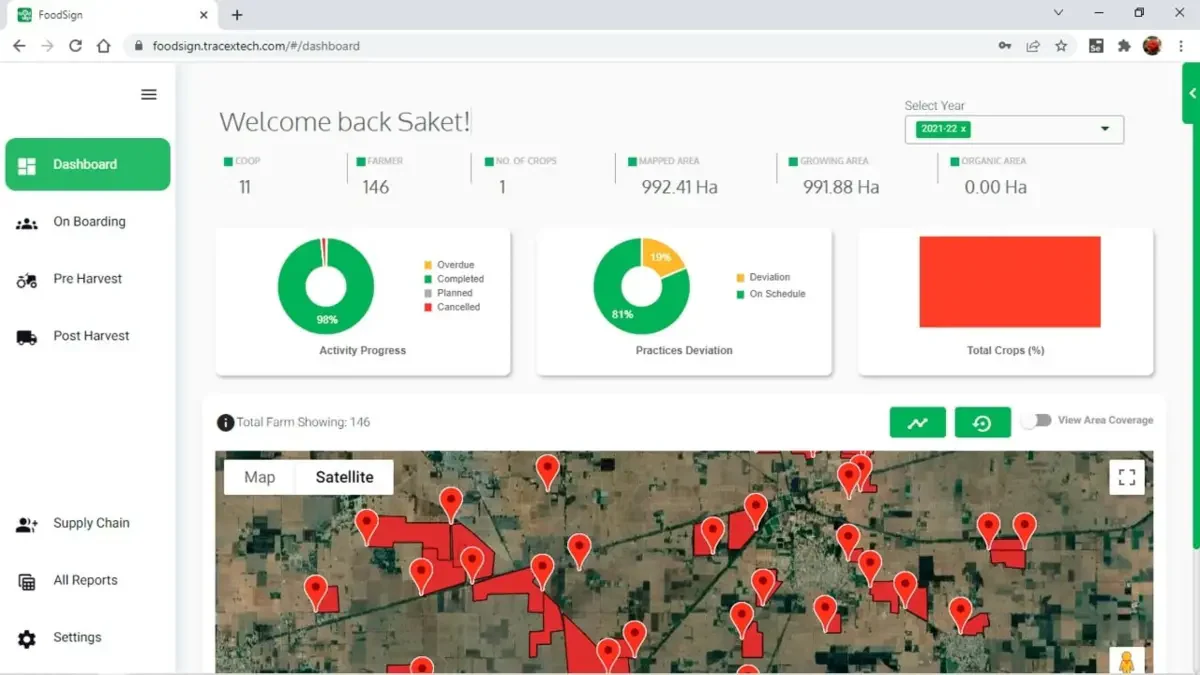Click the red Total Crops bar
Viewport: 1200px width, 675px height.
coord(1010,282)
